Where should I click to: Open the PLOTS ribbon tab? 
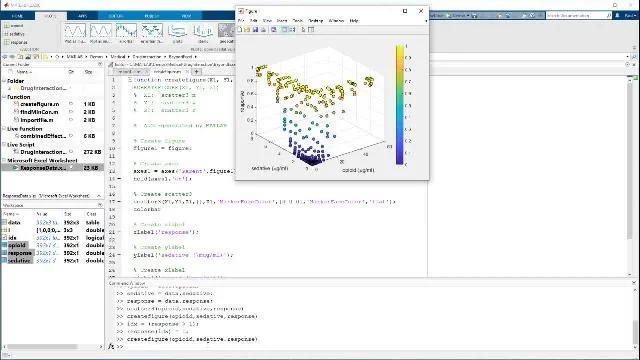coord(50,16)
